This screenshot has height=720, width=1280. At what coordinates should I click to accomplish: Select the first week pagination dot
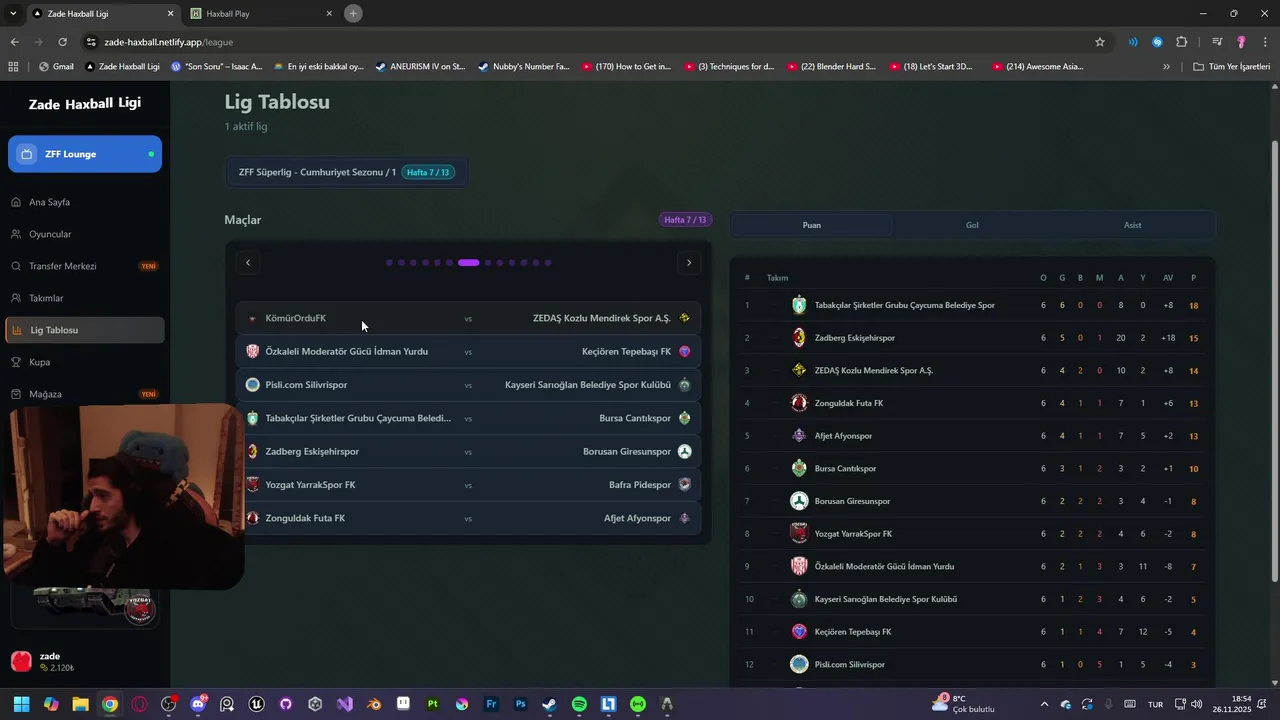[x=389, y=263]
